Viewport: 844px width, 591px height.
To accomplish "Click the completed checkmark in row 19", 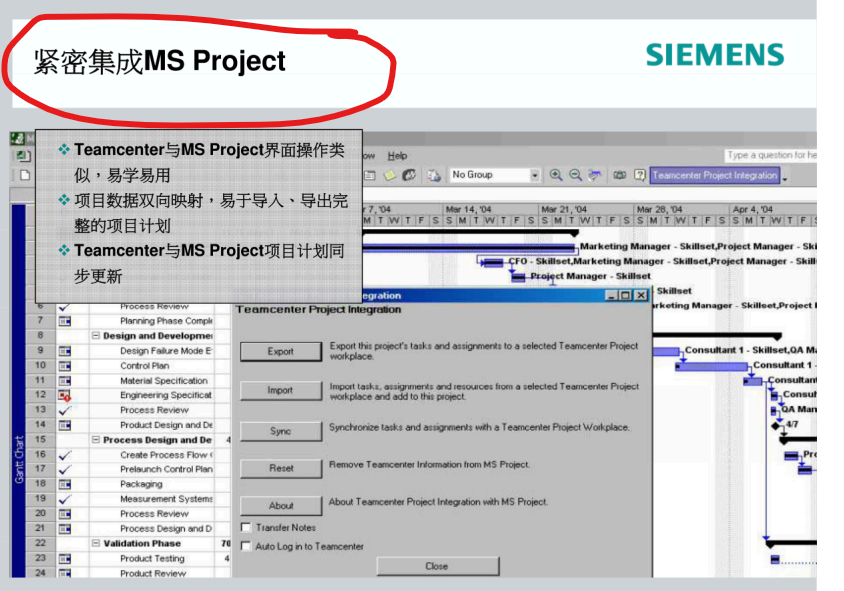I will tap(65, 499).
